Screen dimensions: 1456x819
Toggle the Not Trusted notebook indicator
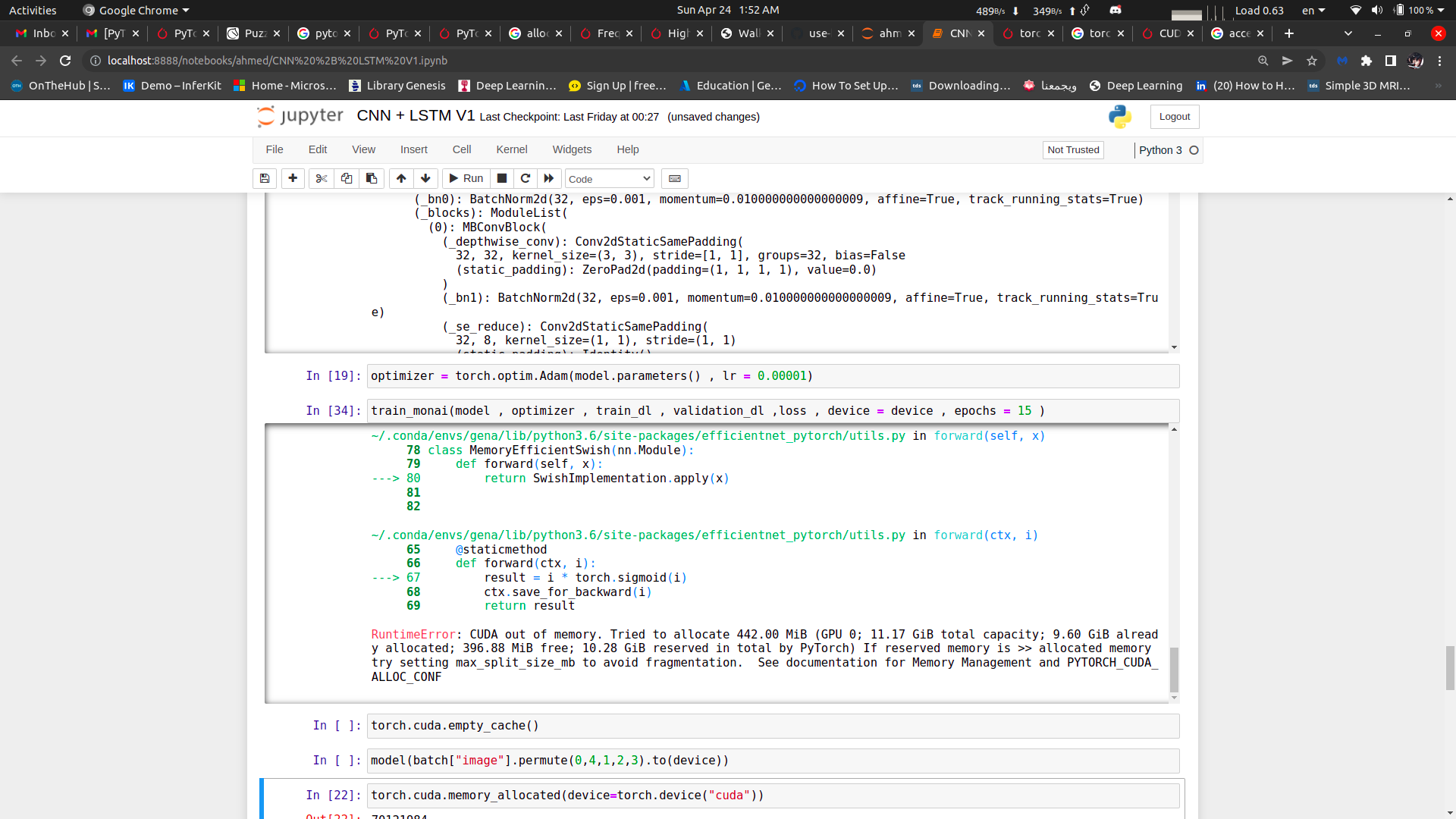click(x=1073, y=150)
